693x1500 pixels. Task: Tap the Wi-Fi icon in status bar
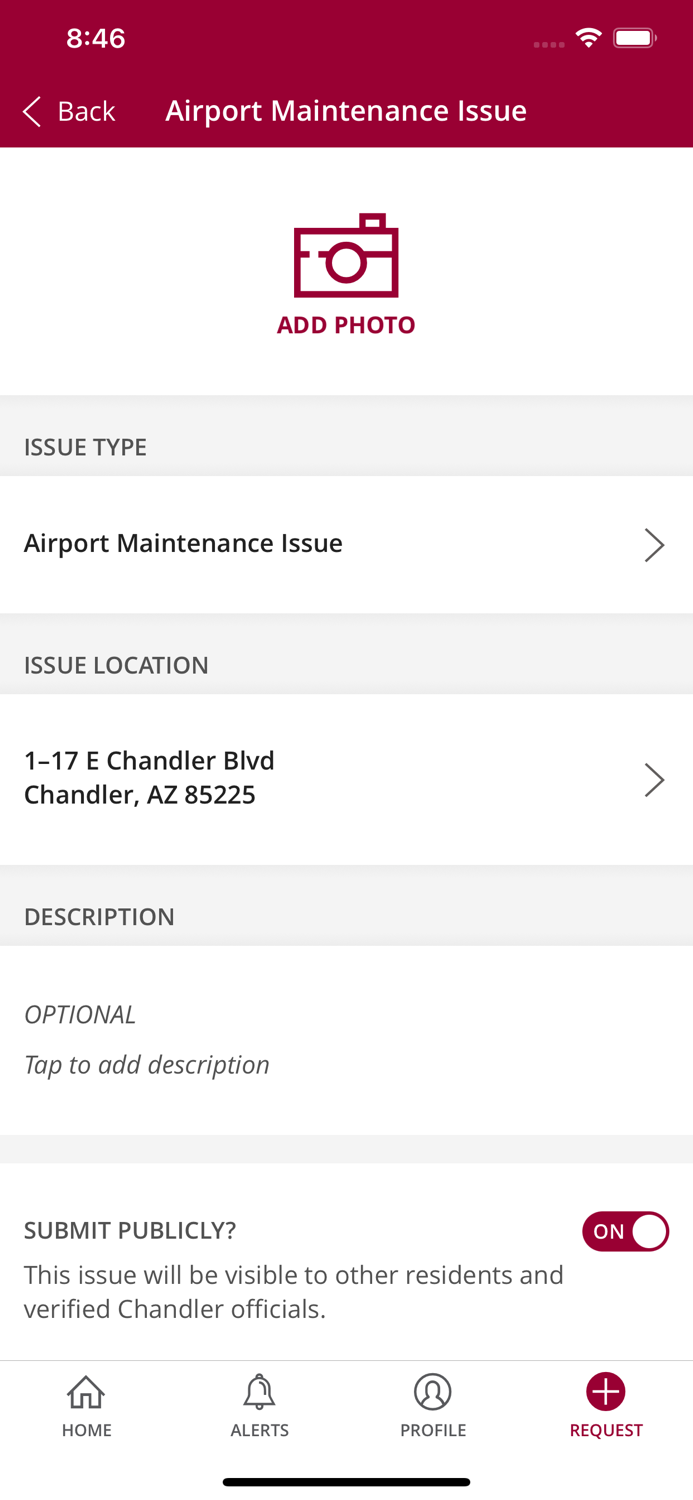tap(588, 37)
